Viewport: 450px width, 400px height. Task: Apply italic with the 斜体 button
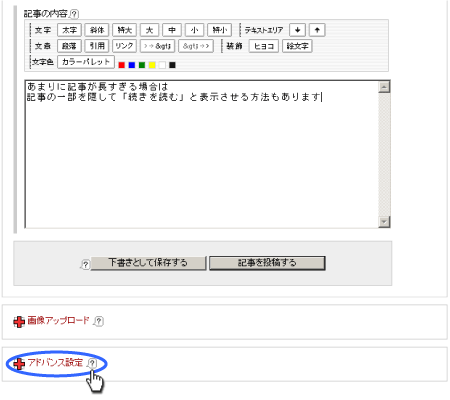pos(97,30)
